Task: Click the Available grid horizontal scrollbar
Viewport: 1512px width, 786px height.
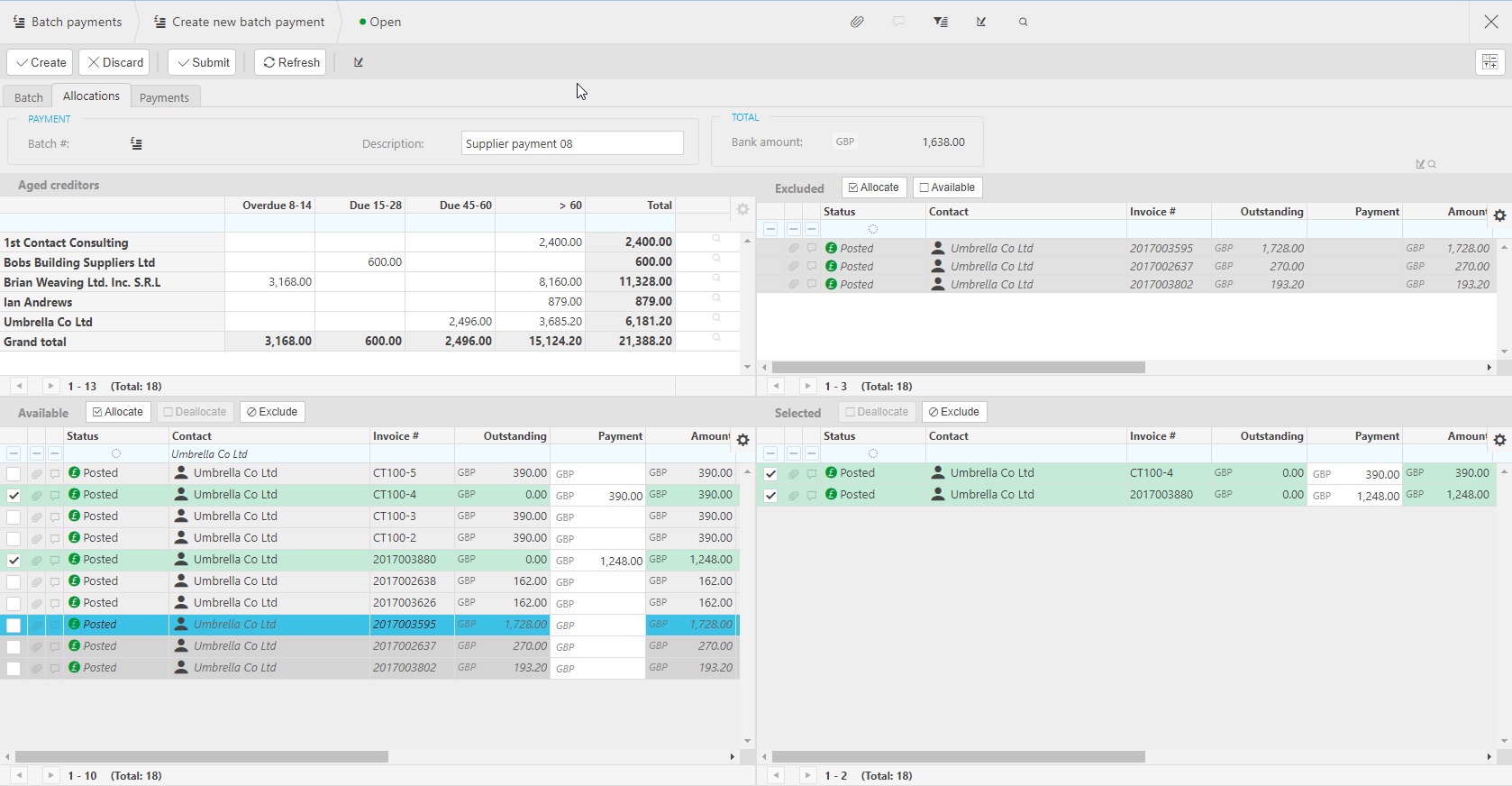Action: pos(202,756)
